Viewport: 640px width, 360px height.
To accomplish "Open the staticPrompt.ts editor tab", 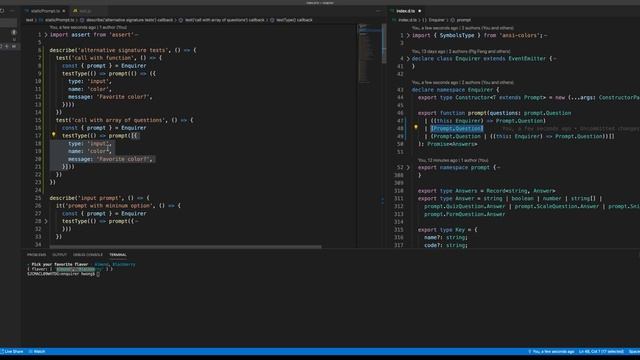I will [45, 11].
